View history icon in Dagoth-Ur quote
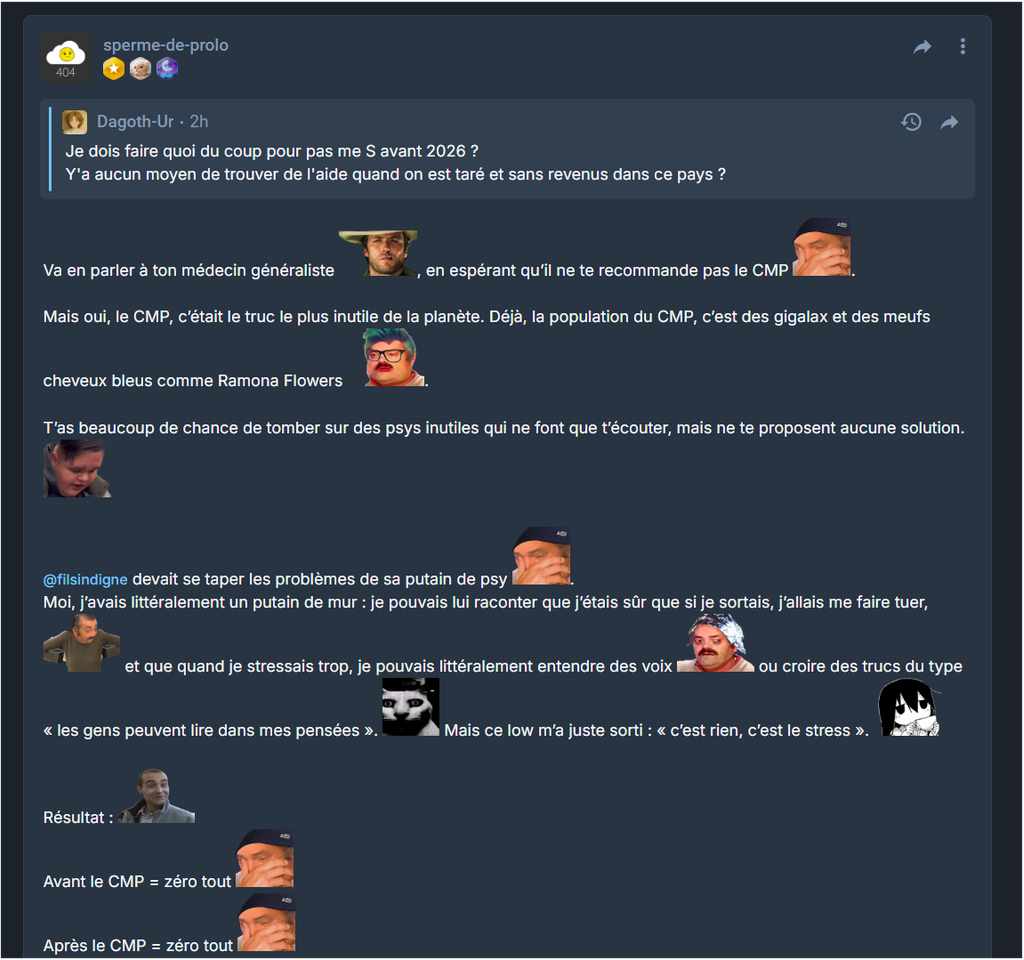Screen dimensions: 1024x960 [x=911, y=122]
